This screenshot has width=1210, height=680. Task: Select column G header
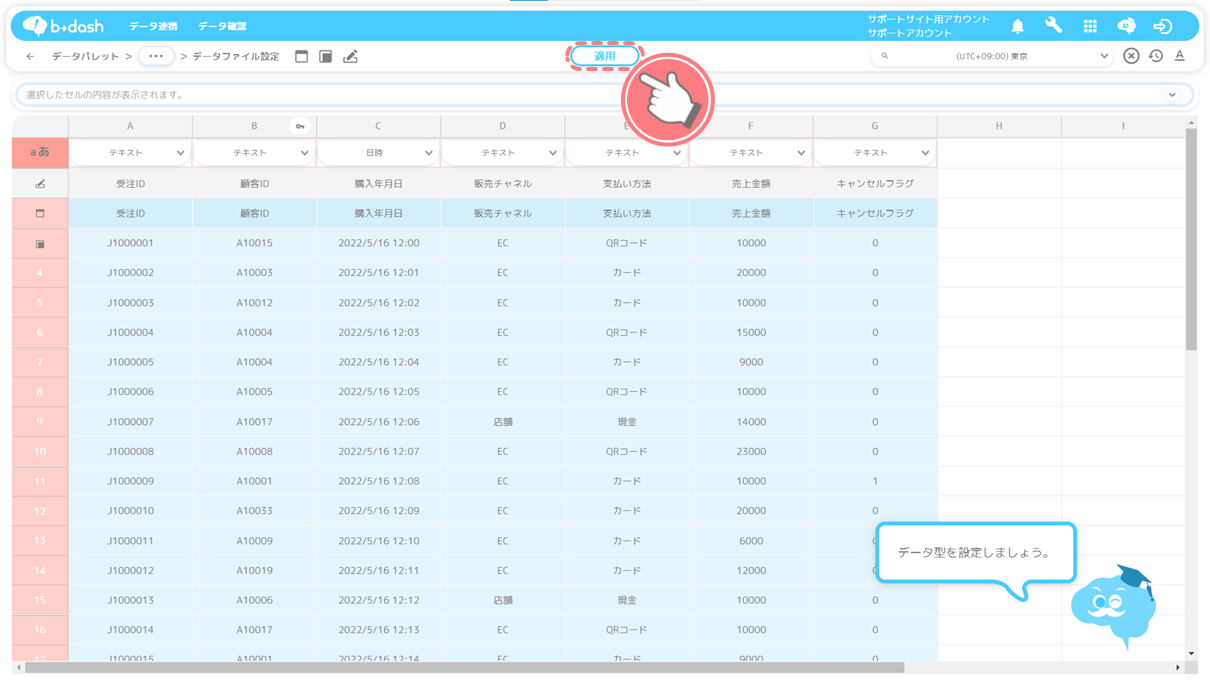874,126
